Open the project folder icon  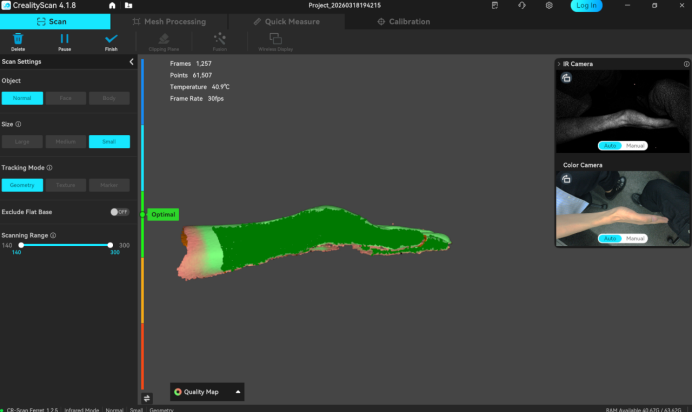pos(128,6)
